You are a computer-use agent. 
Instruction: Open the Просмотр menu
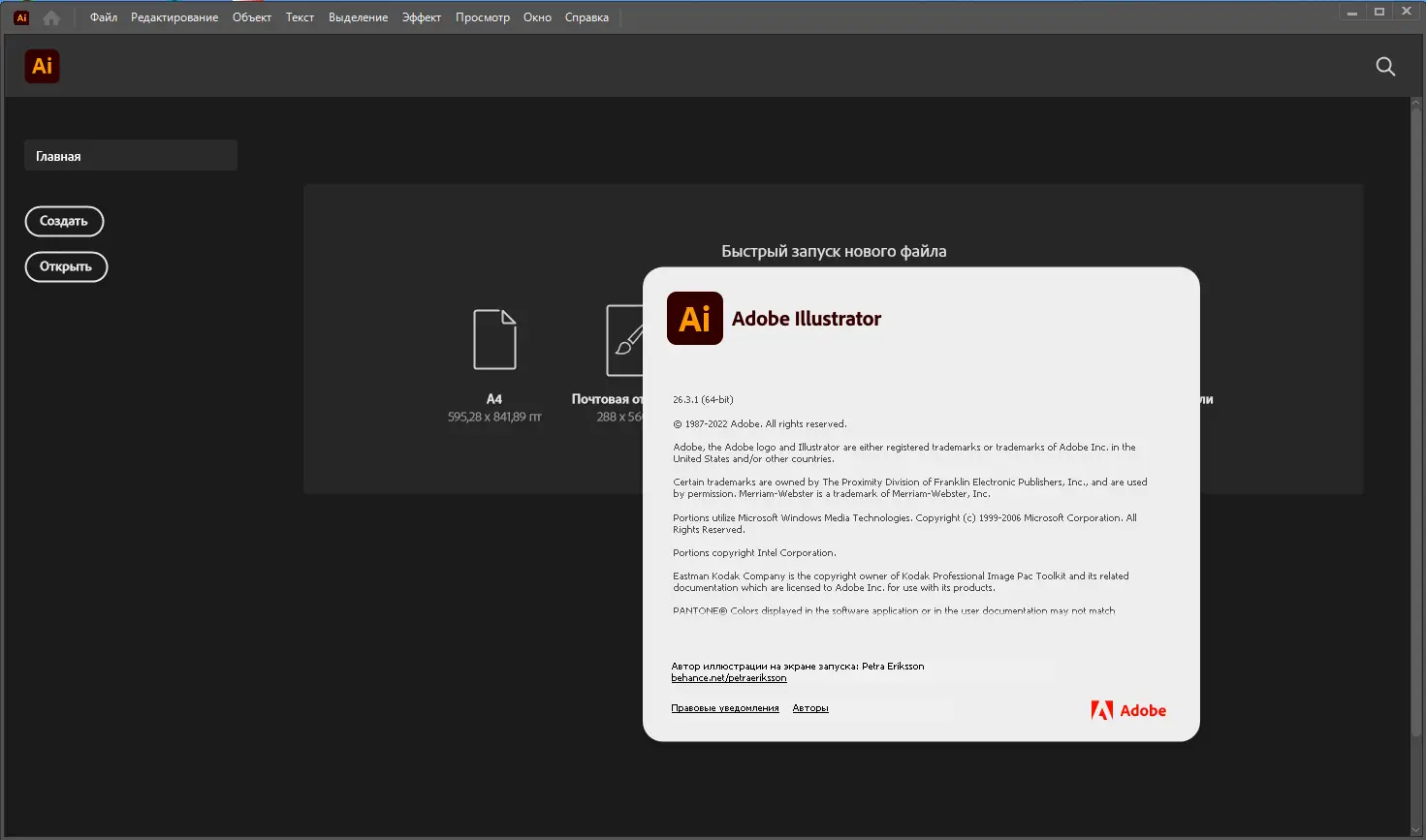[483, 16]
